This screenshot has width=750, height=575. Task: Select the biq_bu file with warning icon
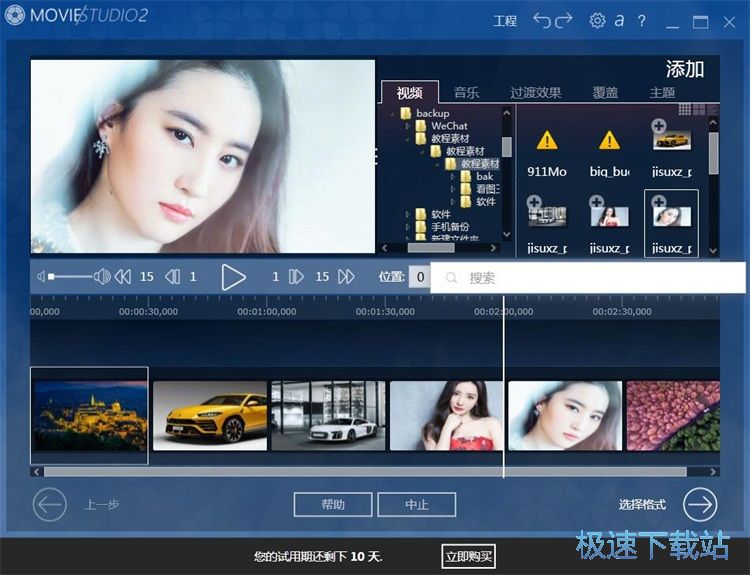click(x=609, y=154)
